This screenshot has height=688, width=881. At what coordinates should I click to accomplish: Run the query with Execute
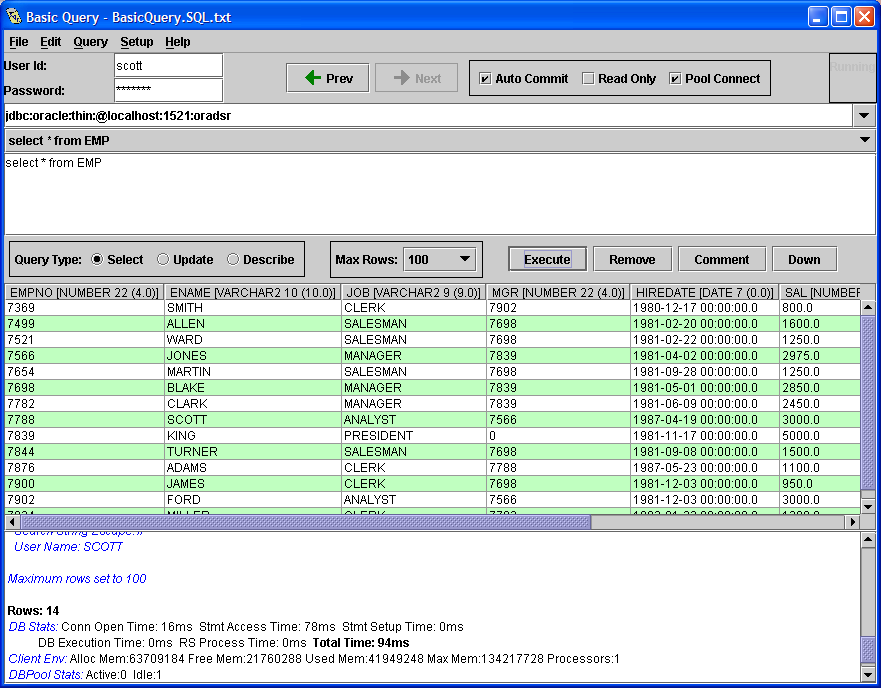(x=547, y=259)
